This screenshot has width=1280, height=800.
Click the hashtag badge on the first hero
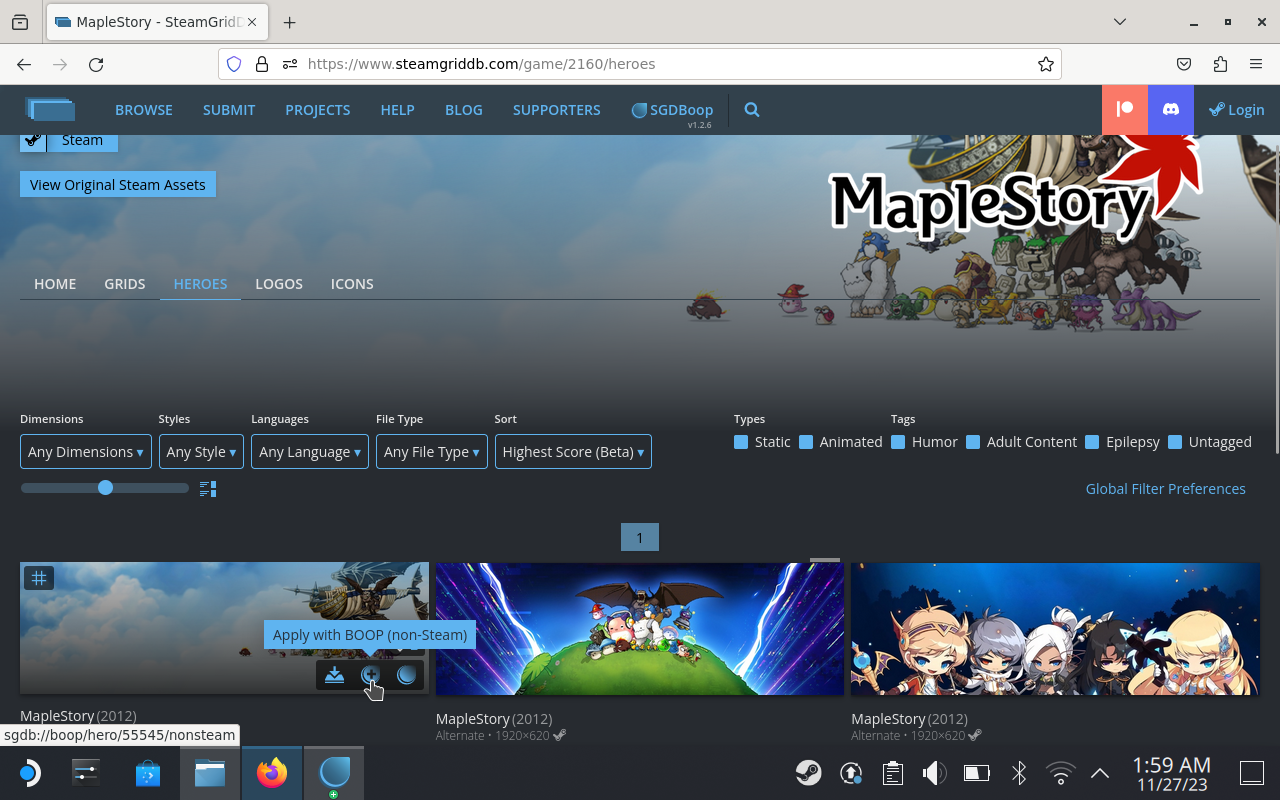click(x=39, y=578)
